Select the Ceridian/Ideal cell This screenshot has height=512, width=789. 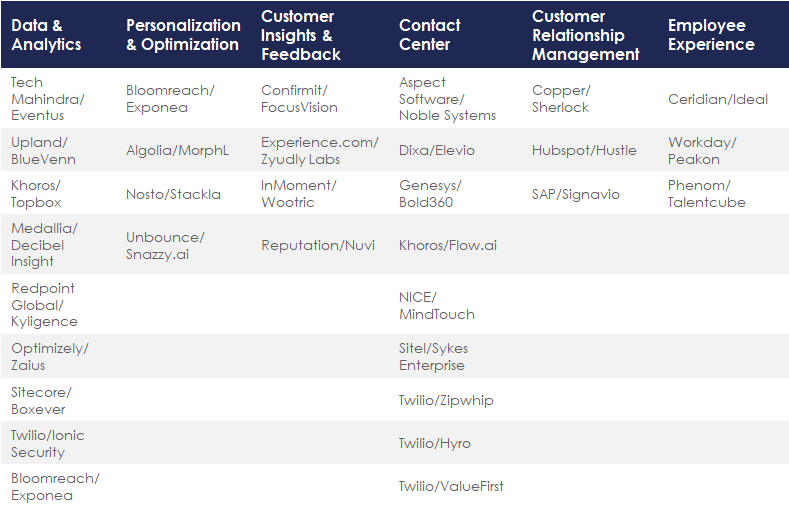pyautogui.click(x=718, y=99)
